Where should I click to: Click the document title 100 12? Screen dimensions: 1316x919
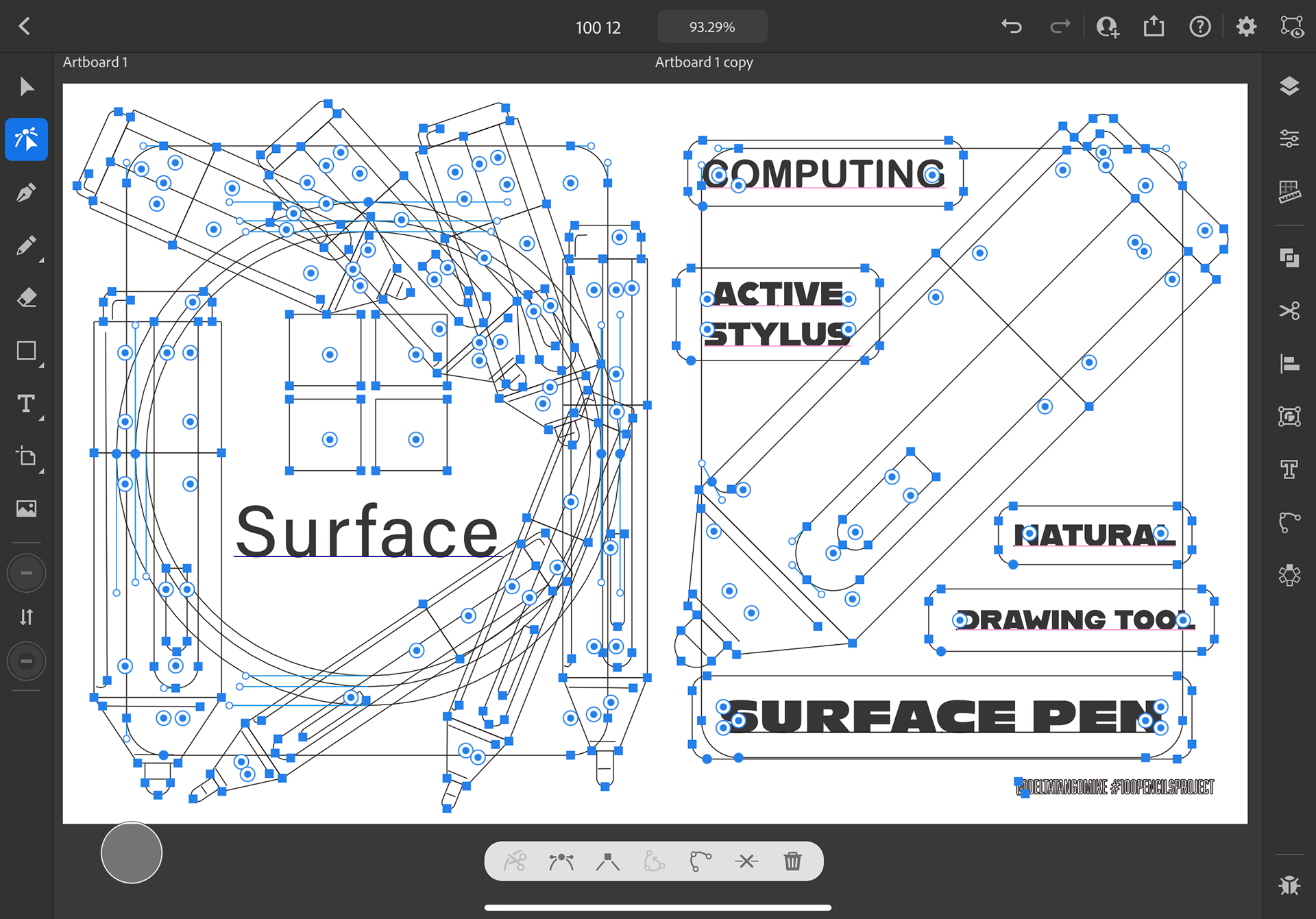598,27
